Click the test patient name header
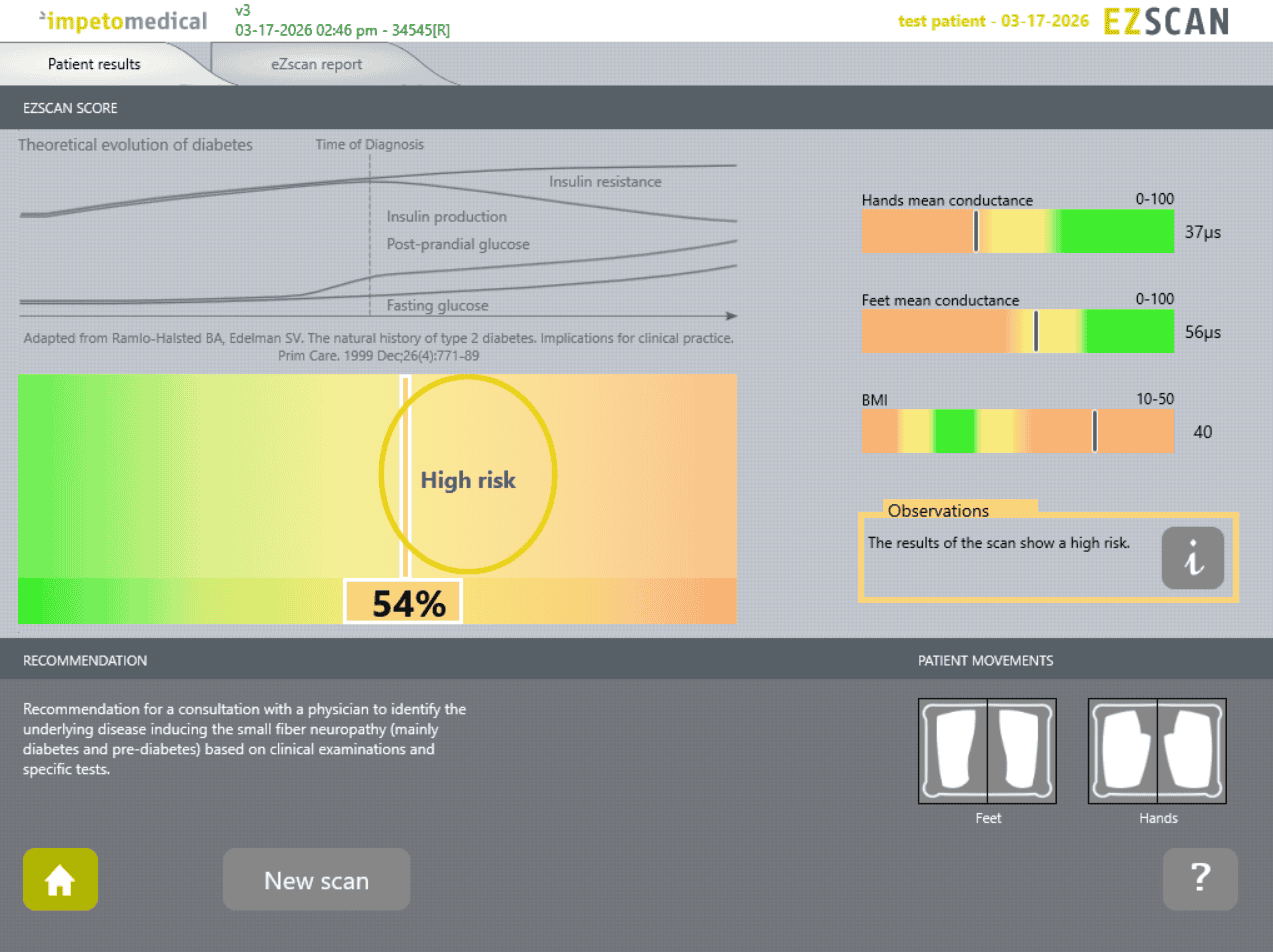1273x952 pixels. 993,21
